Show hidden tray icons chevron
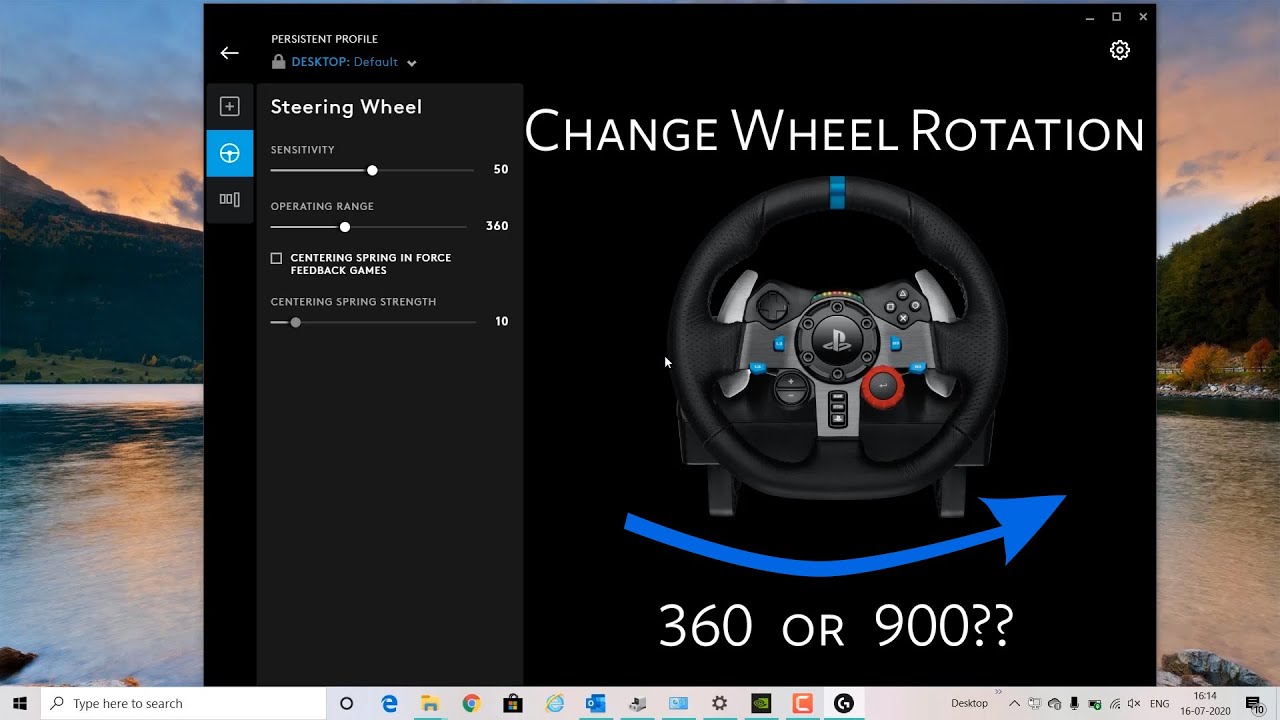1280x720 pixels. click(1014, 704)
